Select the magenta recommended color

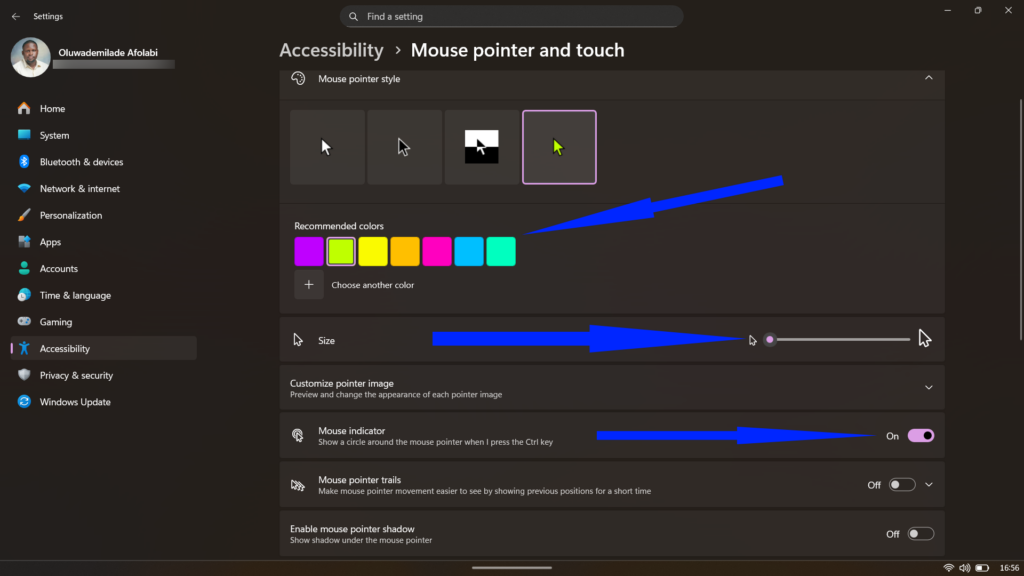pos(437,251)
